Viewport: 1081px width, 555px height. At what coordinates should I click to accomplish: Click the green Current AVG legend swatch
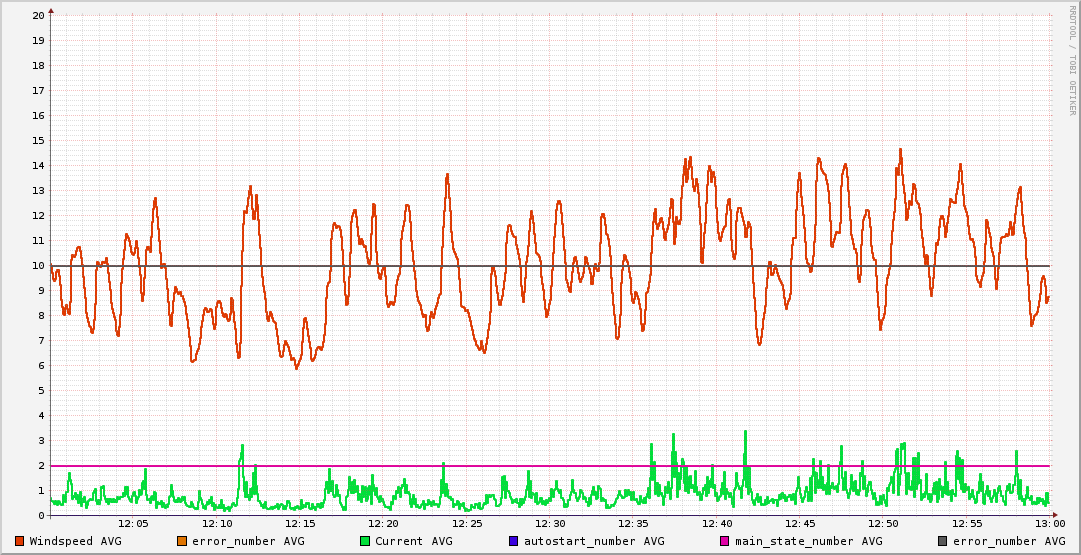(x=365, y=541)
